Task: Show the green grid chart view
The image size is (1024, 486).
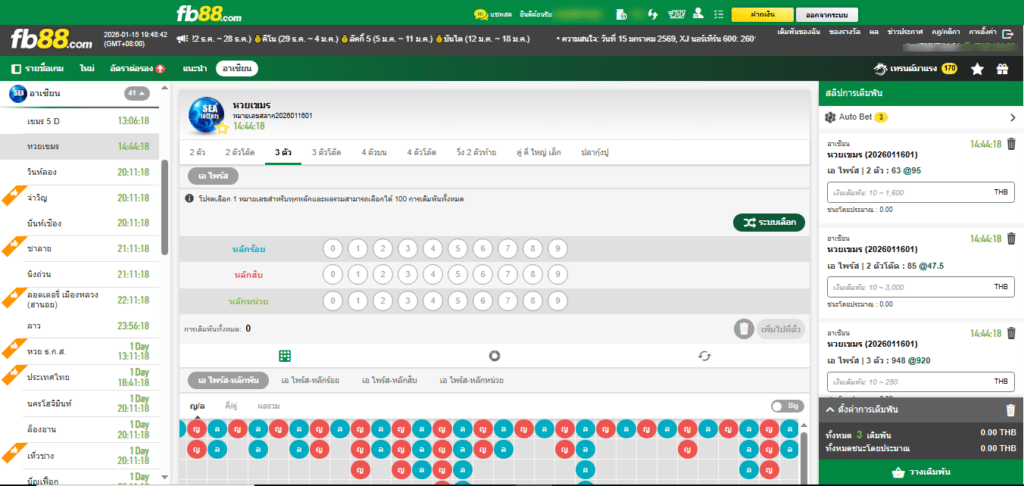Action: coord(285,356)
